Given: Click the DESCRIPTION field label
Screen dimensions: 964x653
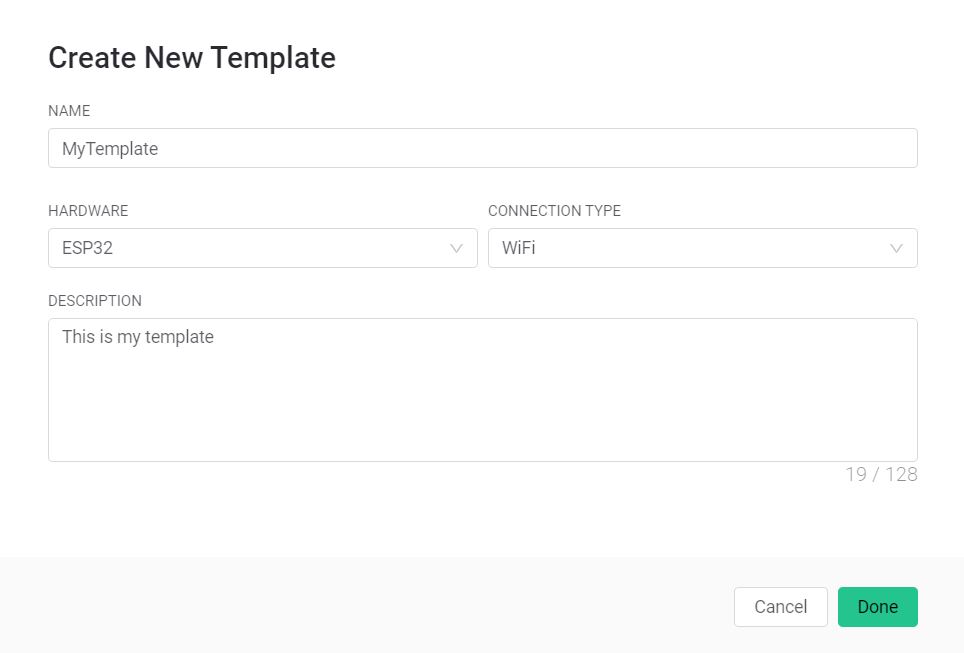Looking at the screenshot, I should [x=95, y=301].
